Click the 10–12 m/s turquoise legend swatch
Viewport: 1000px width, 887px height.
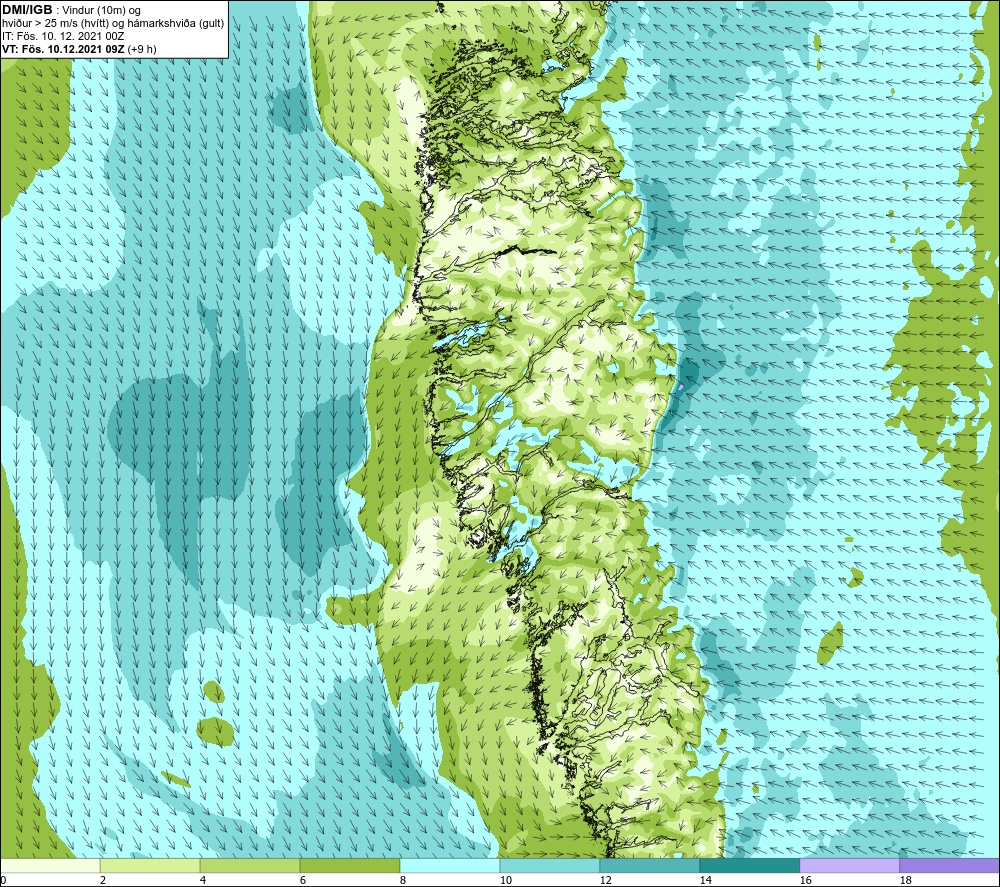[x=550, y=866]
